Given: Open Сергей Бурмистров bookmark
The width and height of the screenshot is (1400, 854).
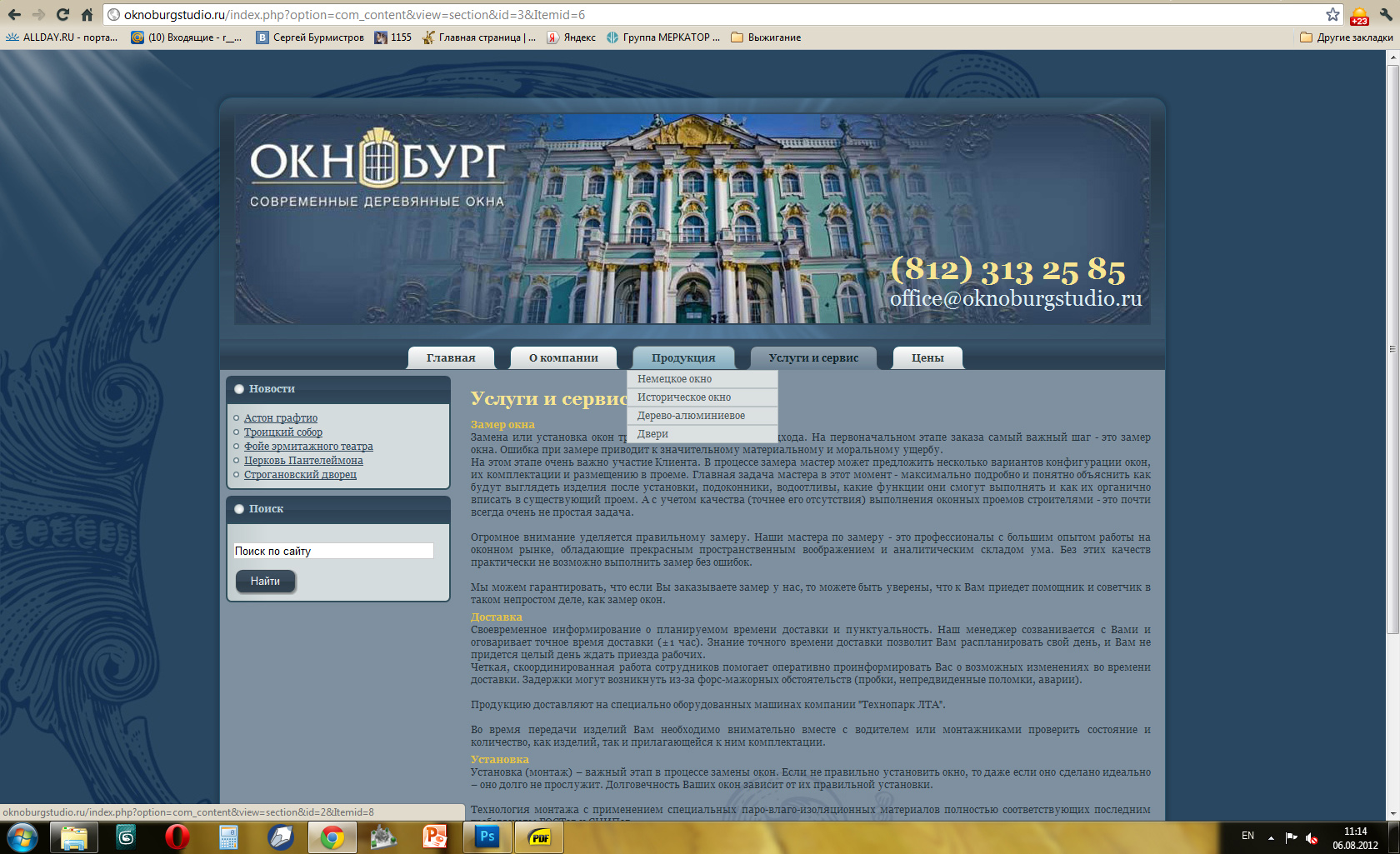Looking at the screenshot, I should (310, 37).
